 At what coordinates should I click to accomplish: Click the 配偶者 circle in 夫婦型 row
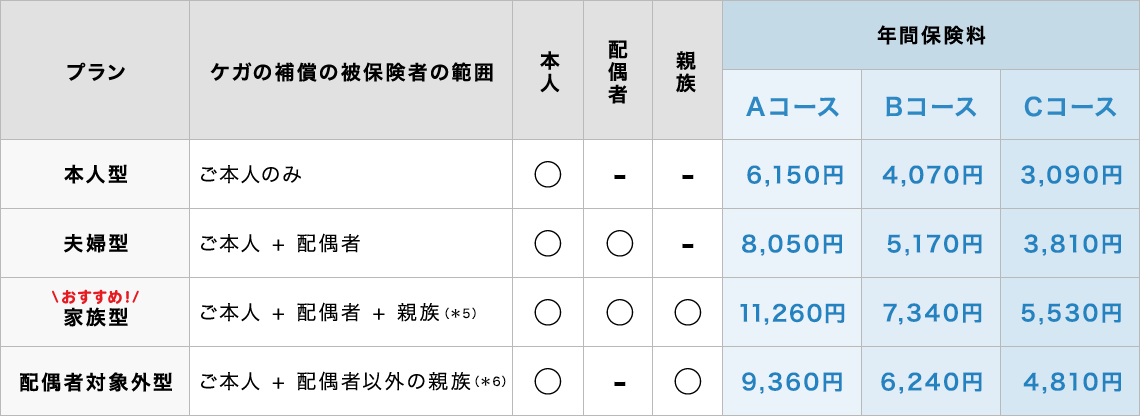tap(619, 244)
